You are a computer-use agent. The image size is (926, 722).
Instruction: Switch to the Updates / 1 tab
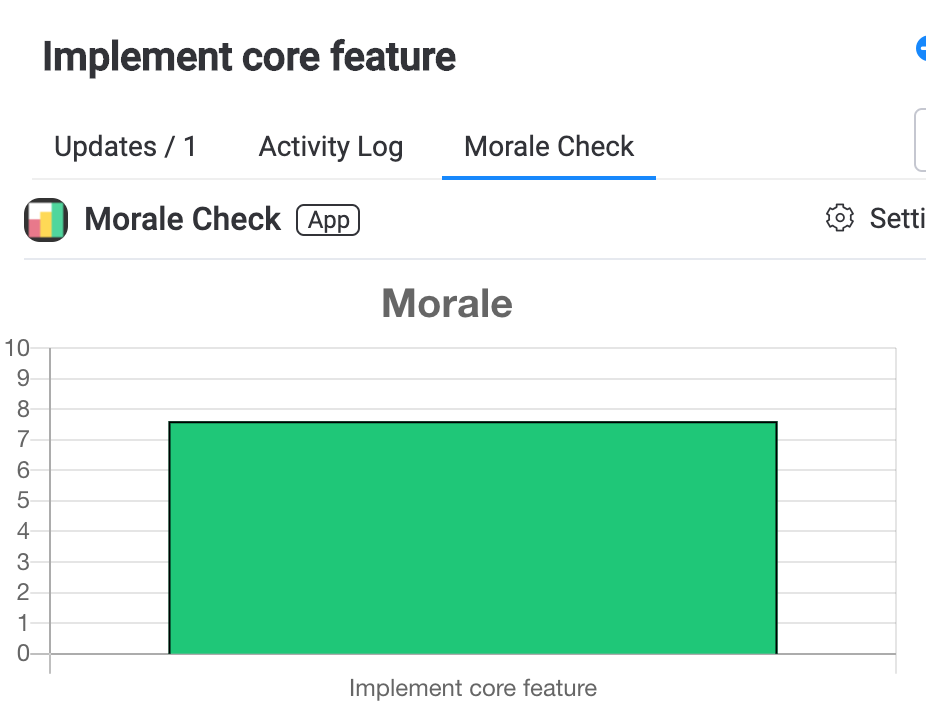coord(125,147)
